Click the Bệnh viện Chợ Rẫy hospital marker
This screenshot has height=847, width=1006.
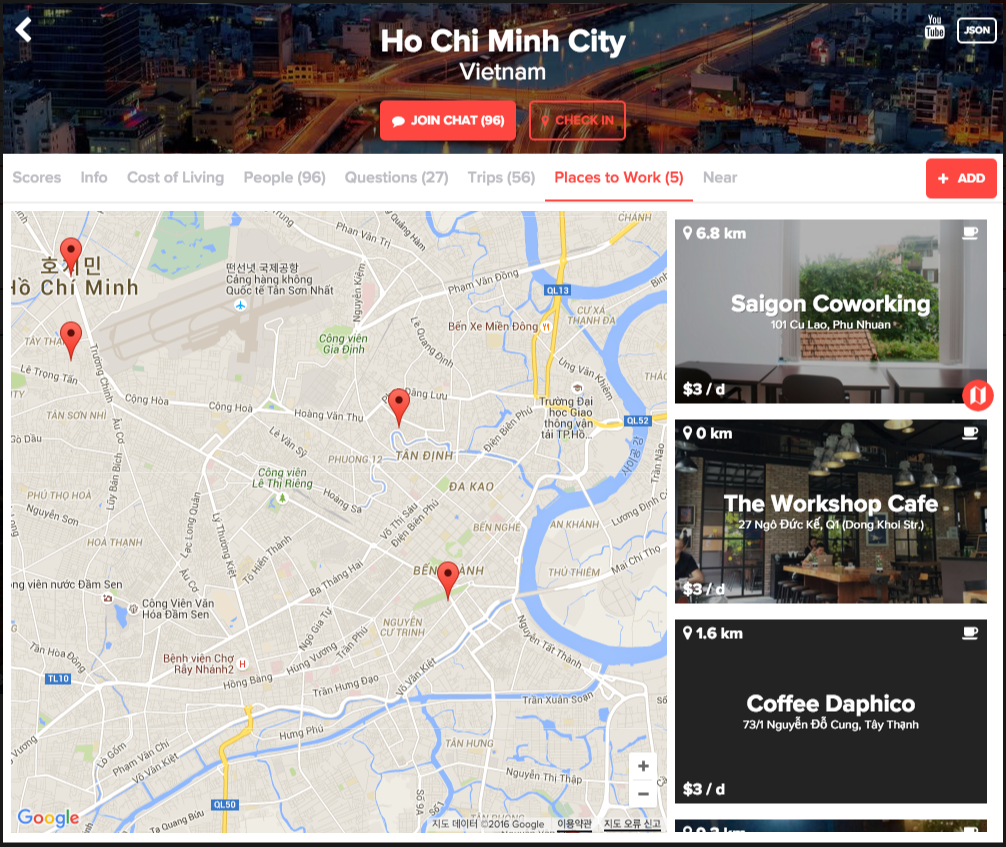click(242, 663)
